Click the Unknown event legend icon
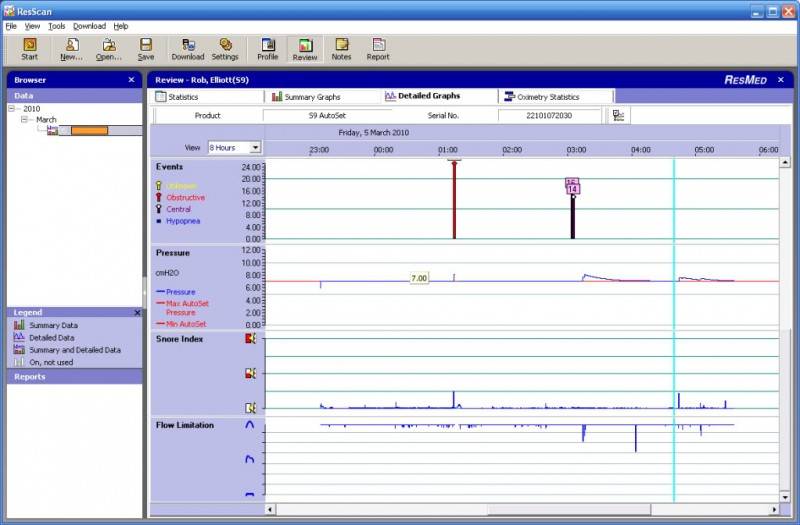 [159, 185]
